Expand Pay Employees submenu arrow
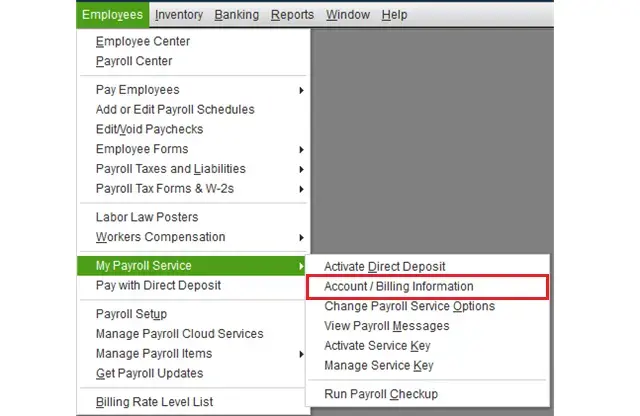 pos(301,90)
